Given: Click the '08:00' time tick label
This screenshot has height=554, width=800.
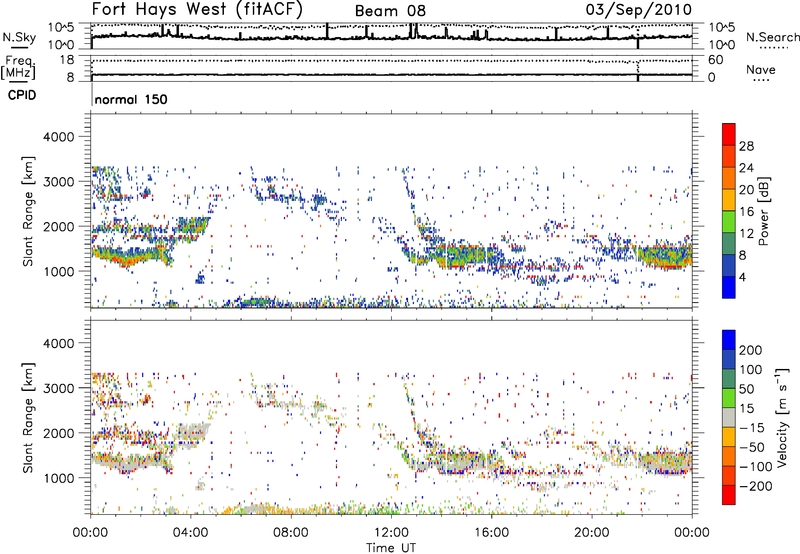Looking at the screenshot, I should coord(291,533).
